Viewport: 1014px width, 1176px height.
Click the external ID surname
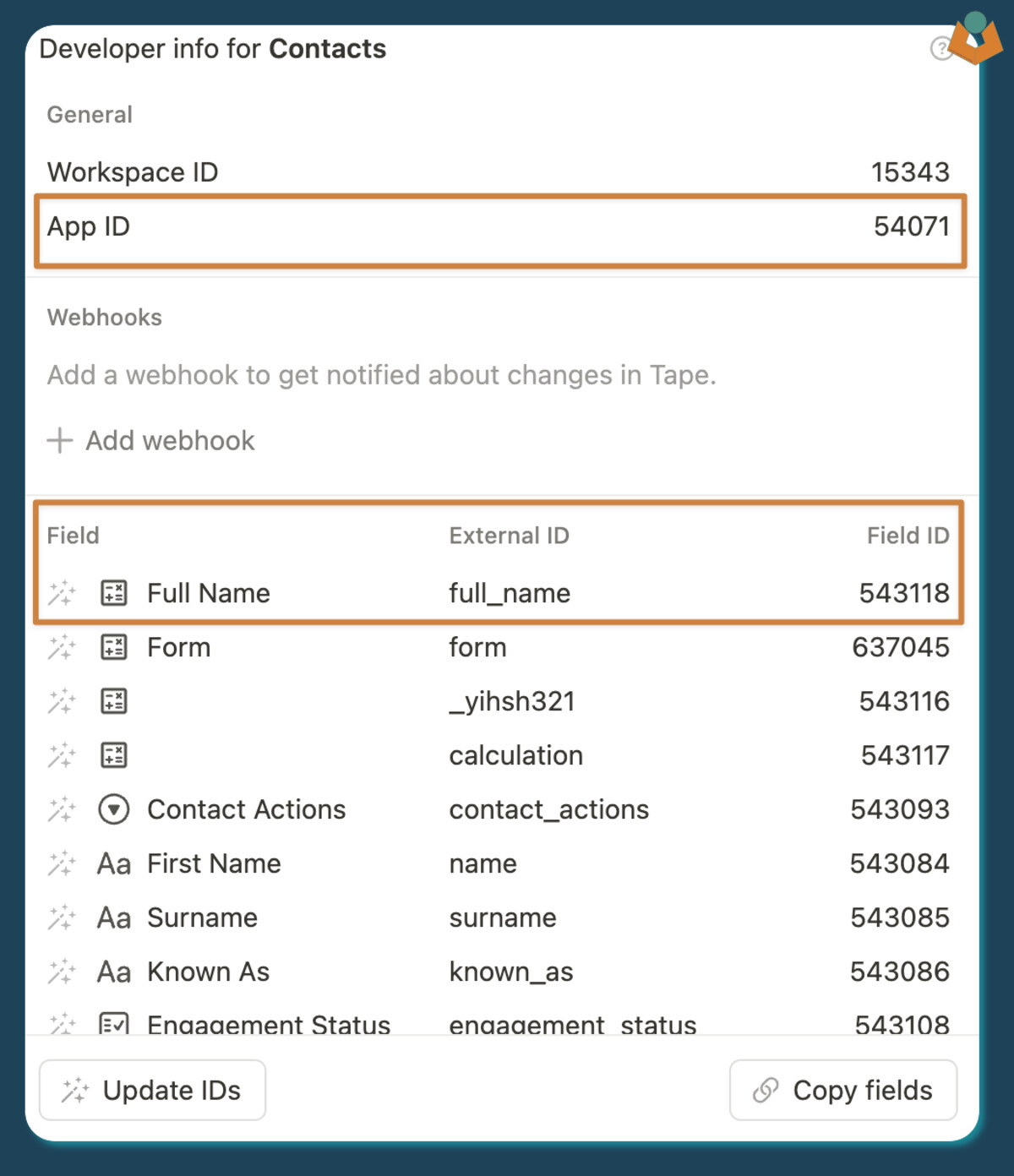pos(503,918)
